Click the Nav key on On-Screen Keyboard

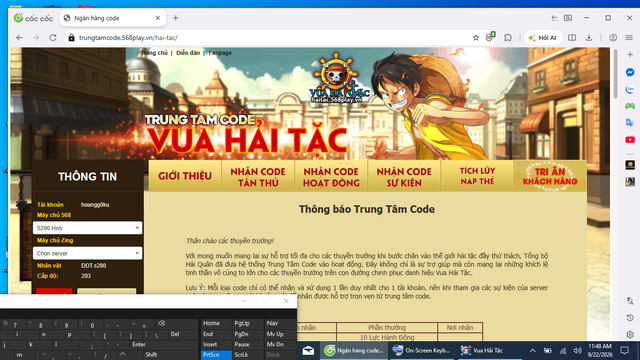click(x=280, y=323)
